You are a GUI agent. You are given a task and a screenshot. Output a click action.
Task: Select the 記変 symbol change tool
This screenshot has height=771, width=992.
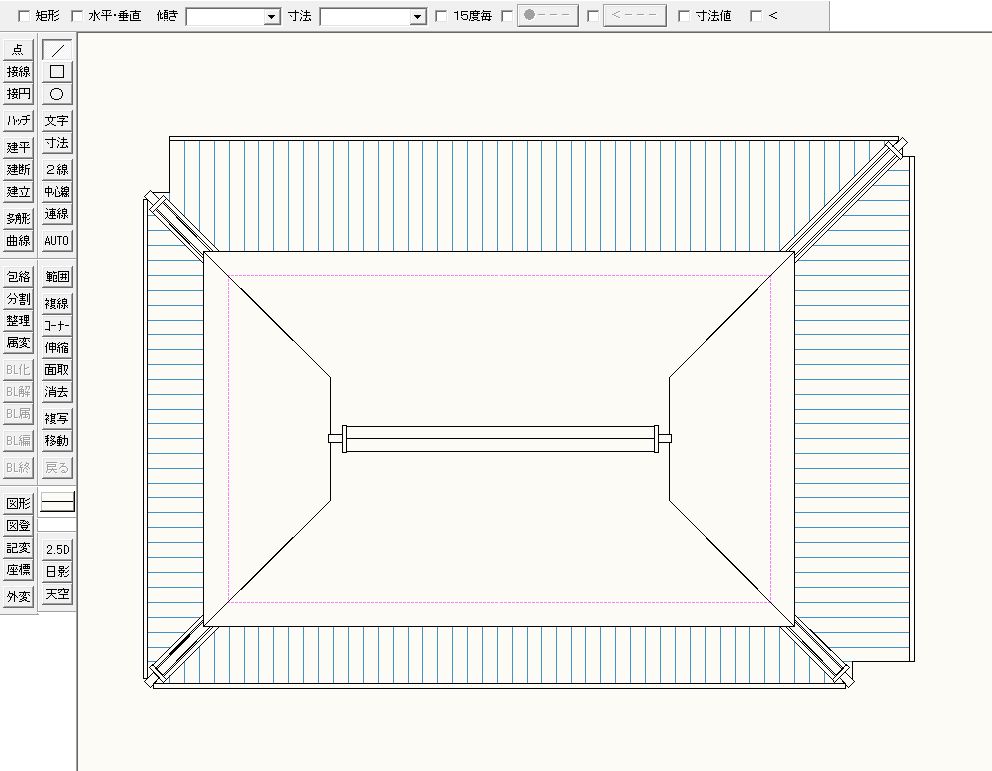click(18, 548)
